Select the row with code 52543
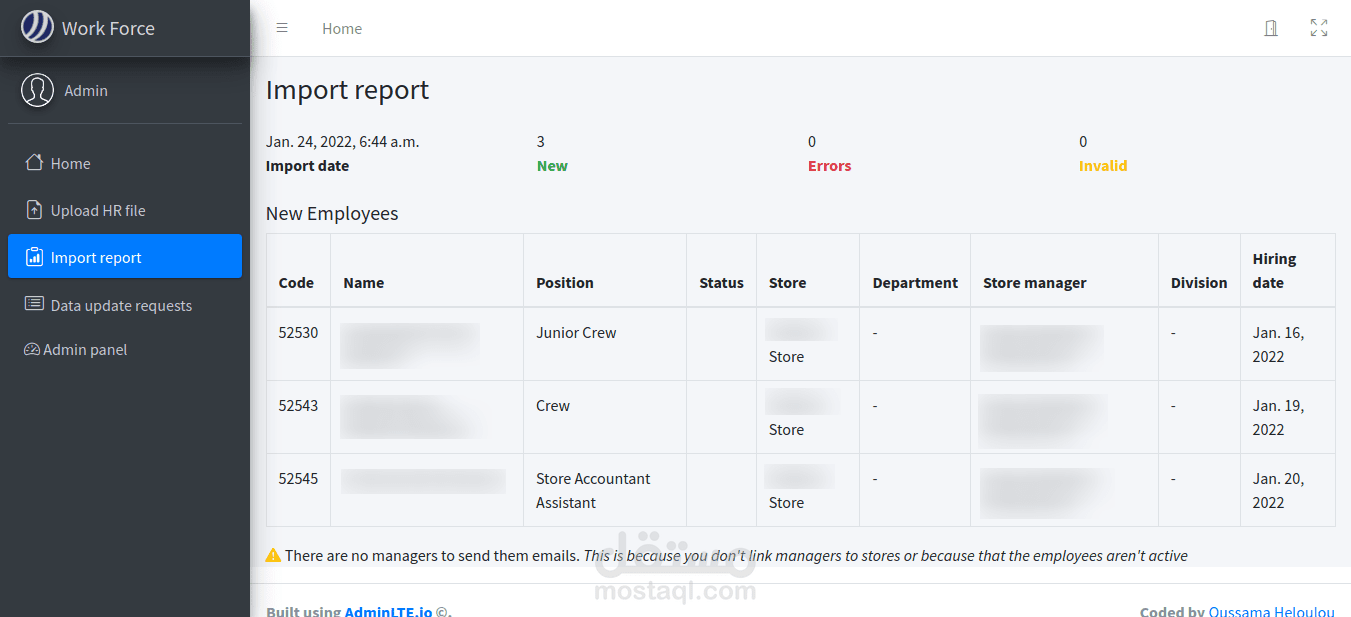 298,406
